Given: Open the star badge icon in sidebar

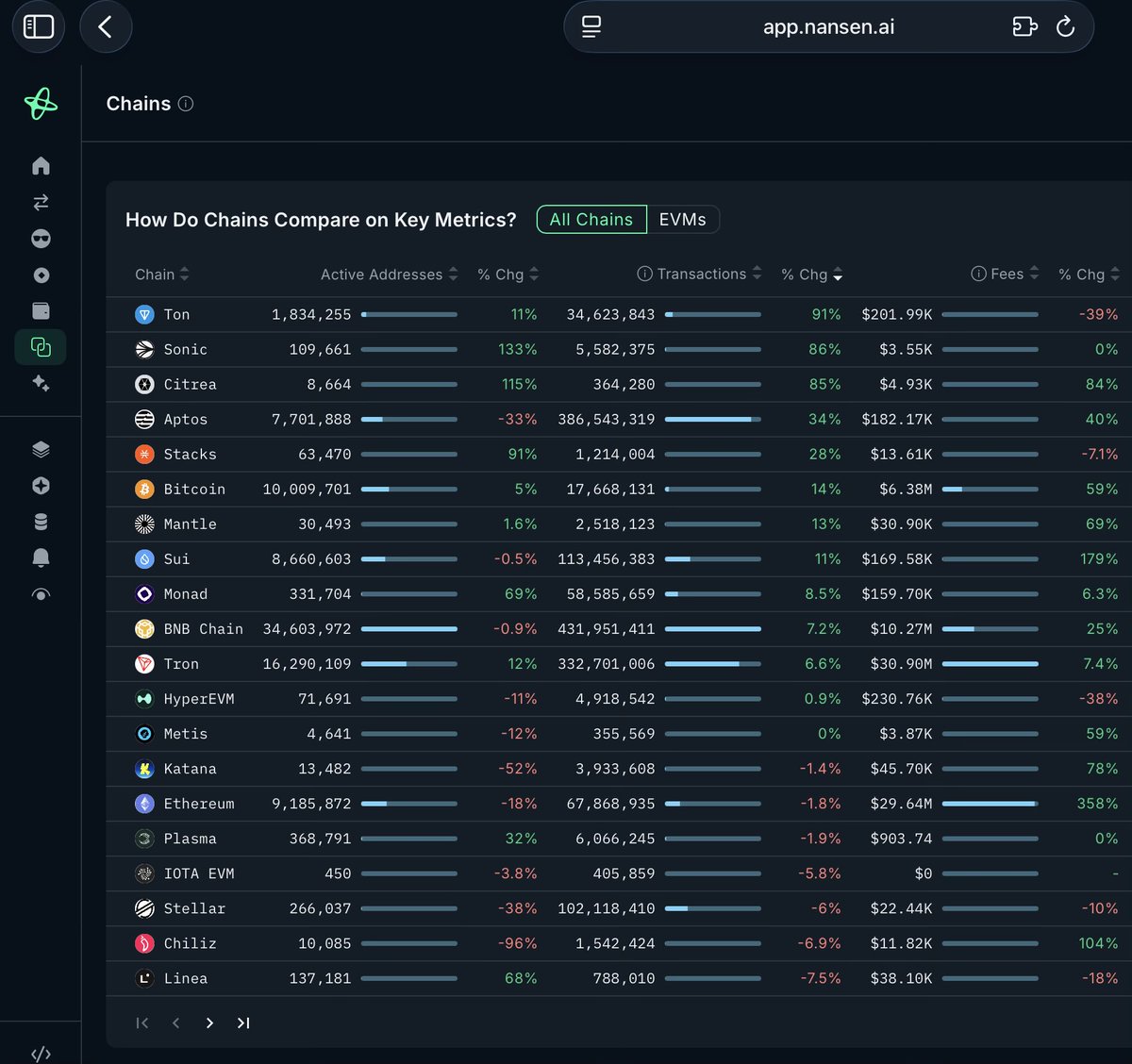Looking at the screenshot, I should 41,486.
